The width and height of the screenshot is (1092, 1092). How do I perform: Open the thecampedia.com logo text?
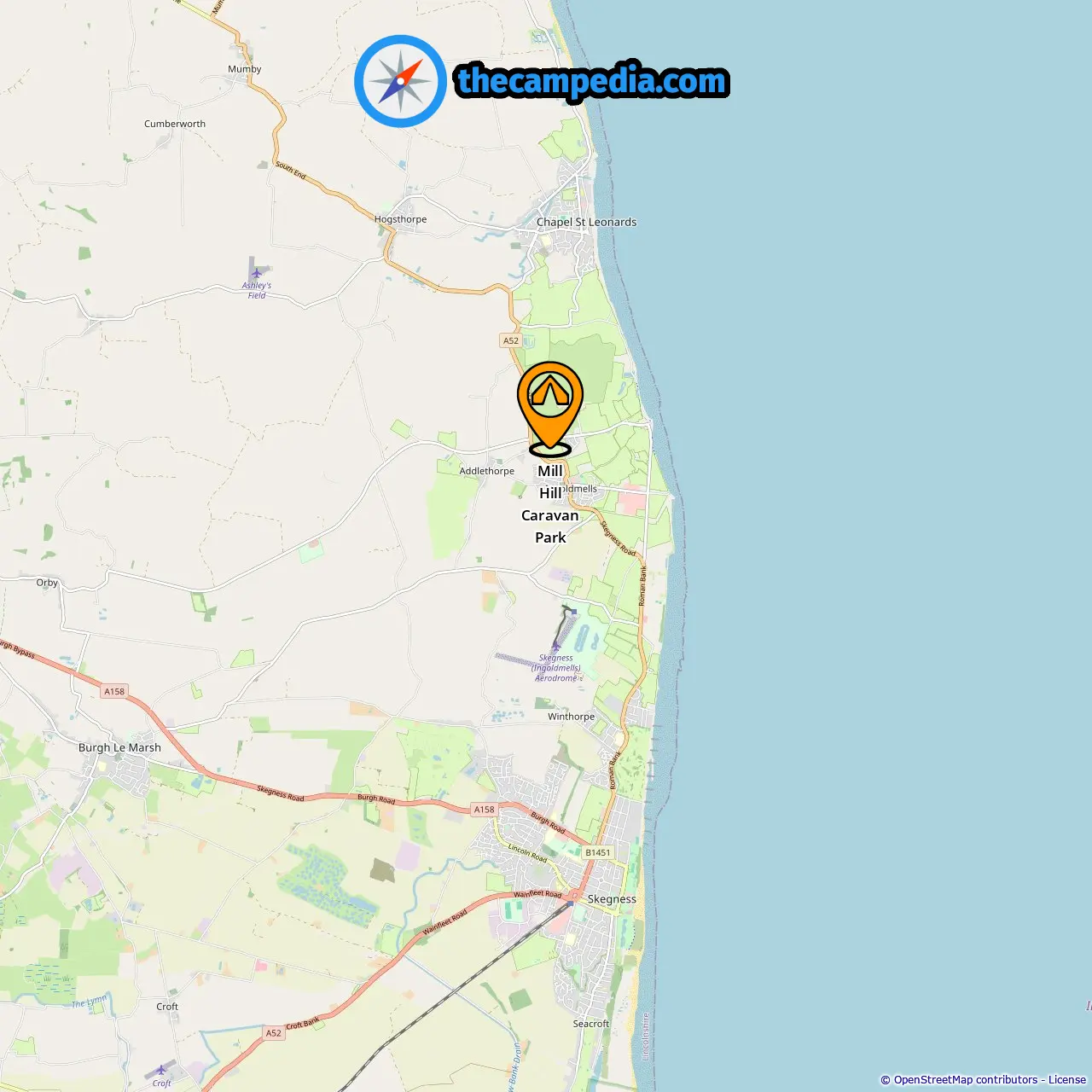point(592,81)
